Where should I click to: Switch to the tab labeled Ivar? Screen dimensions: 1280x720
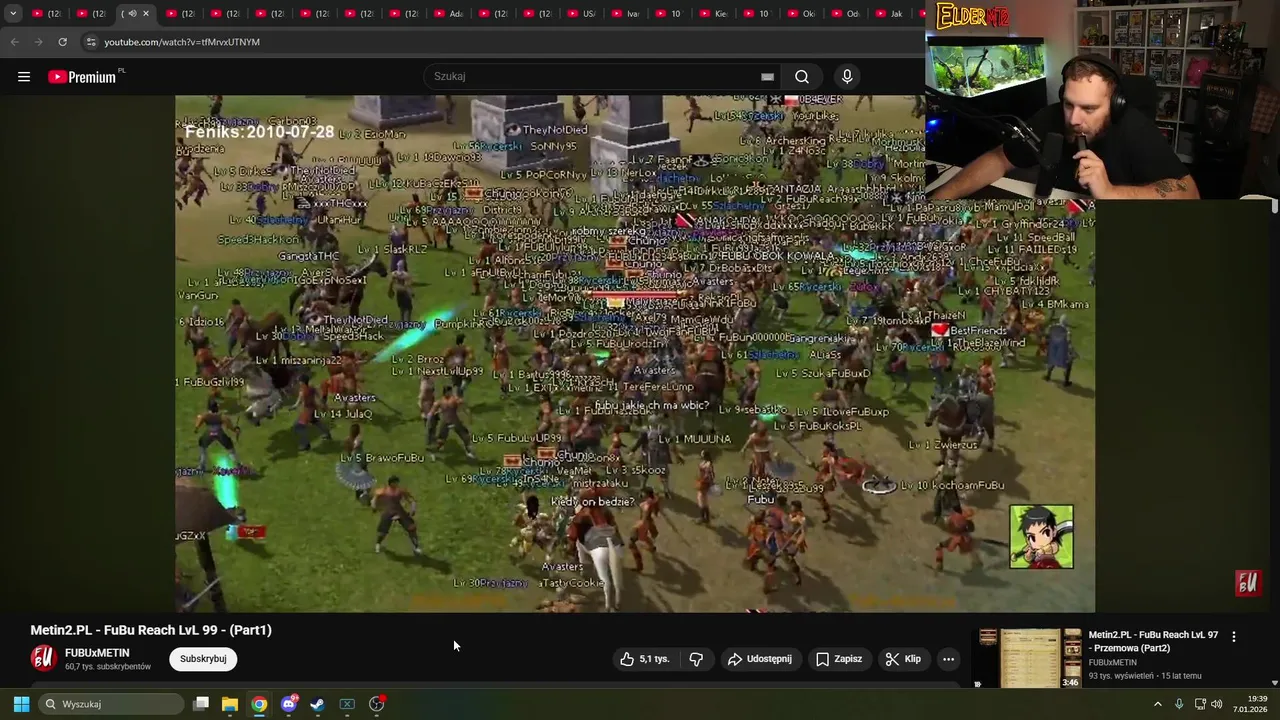click(x=624, y=14)
